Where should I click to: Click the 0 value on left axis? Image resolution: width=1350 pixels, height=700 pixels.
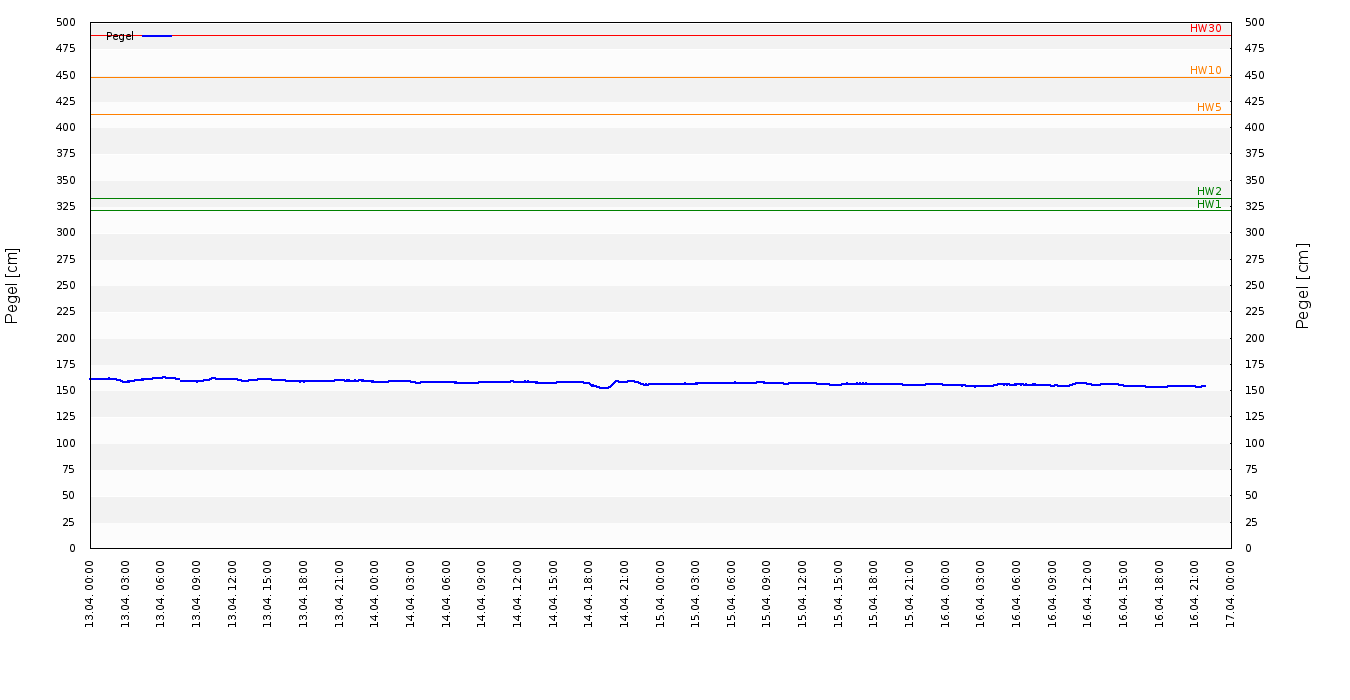[x=72, y=549]
